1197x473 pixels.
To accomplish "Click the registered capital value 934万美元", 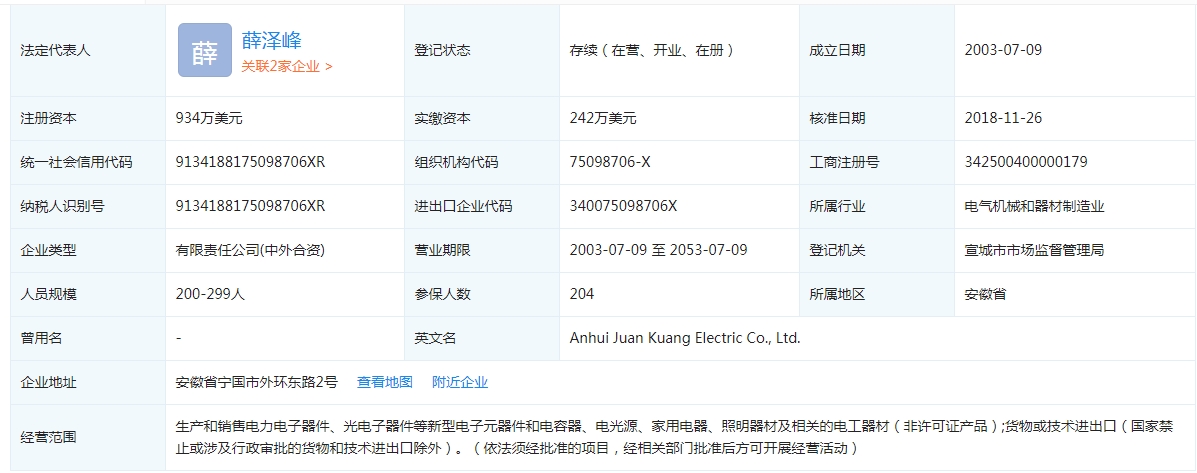I will (x=209, y=118).
